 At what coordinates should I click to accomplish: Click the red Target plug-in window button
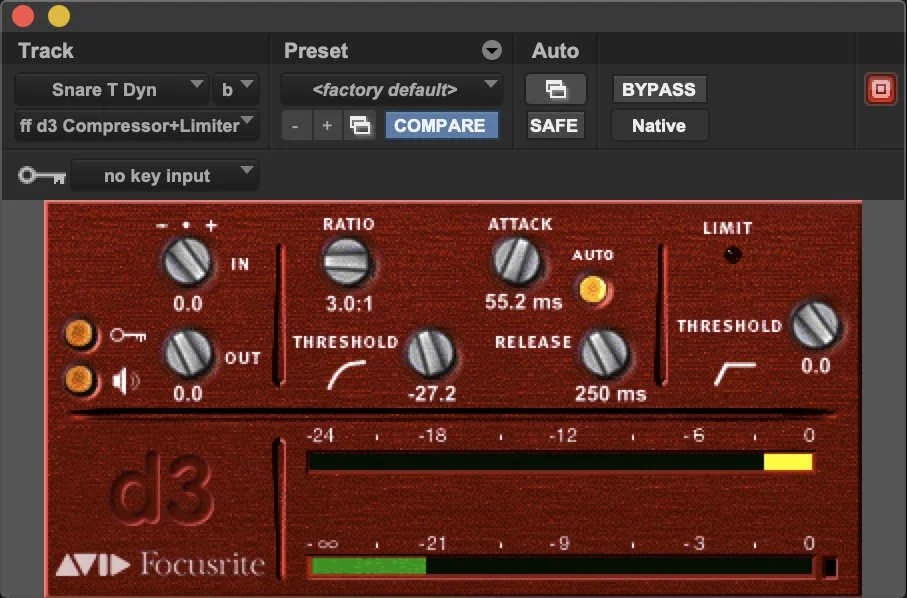880,90
